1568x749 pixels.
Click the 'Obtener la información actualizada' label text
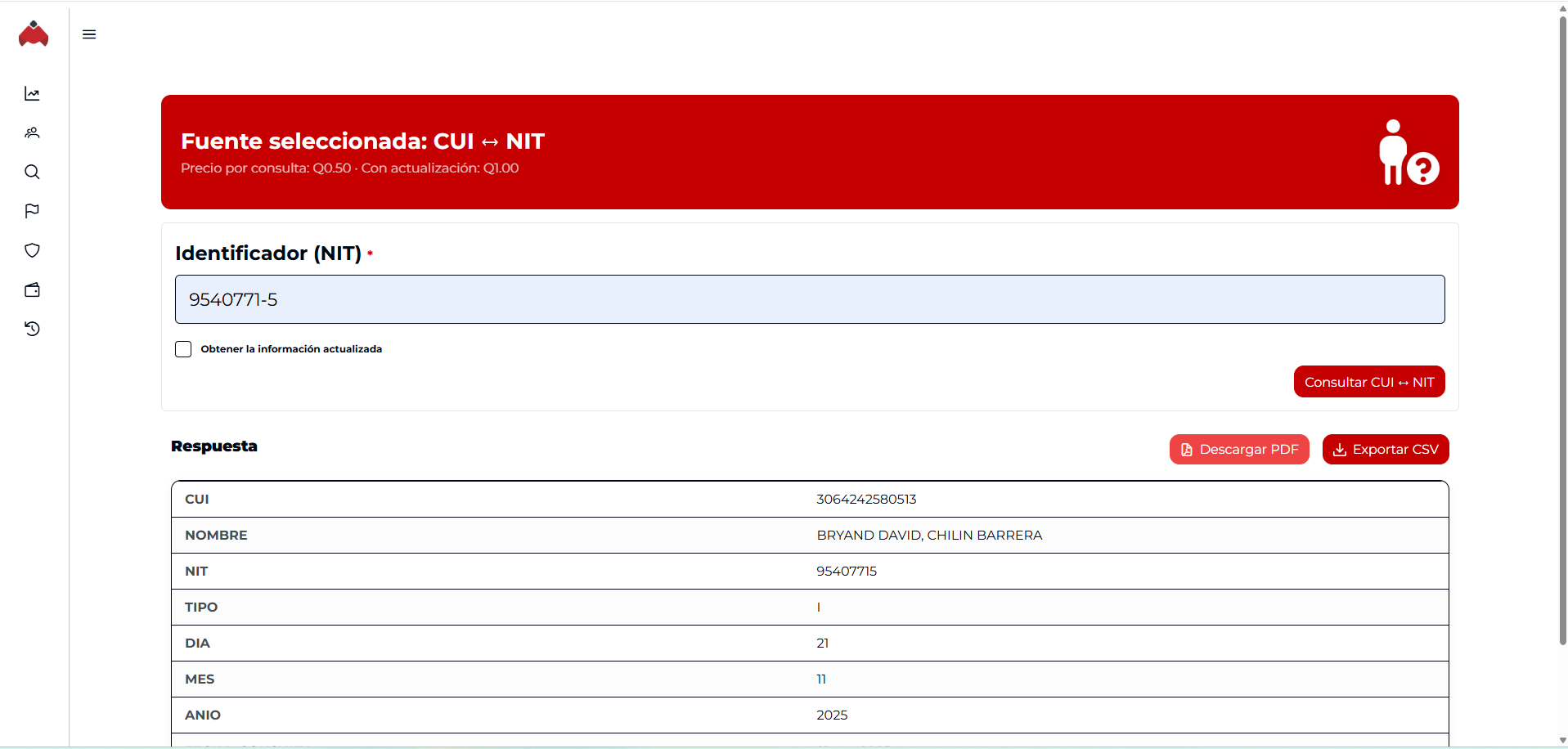point(291,349)
